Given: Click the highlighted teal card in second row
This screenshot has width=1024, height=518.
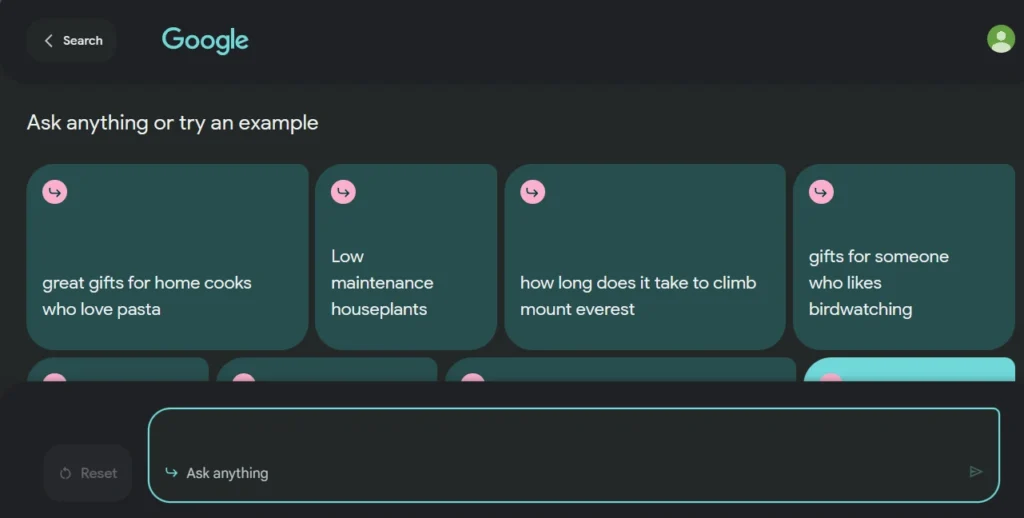Looking at the screenshot, I should point(909,370).
